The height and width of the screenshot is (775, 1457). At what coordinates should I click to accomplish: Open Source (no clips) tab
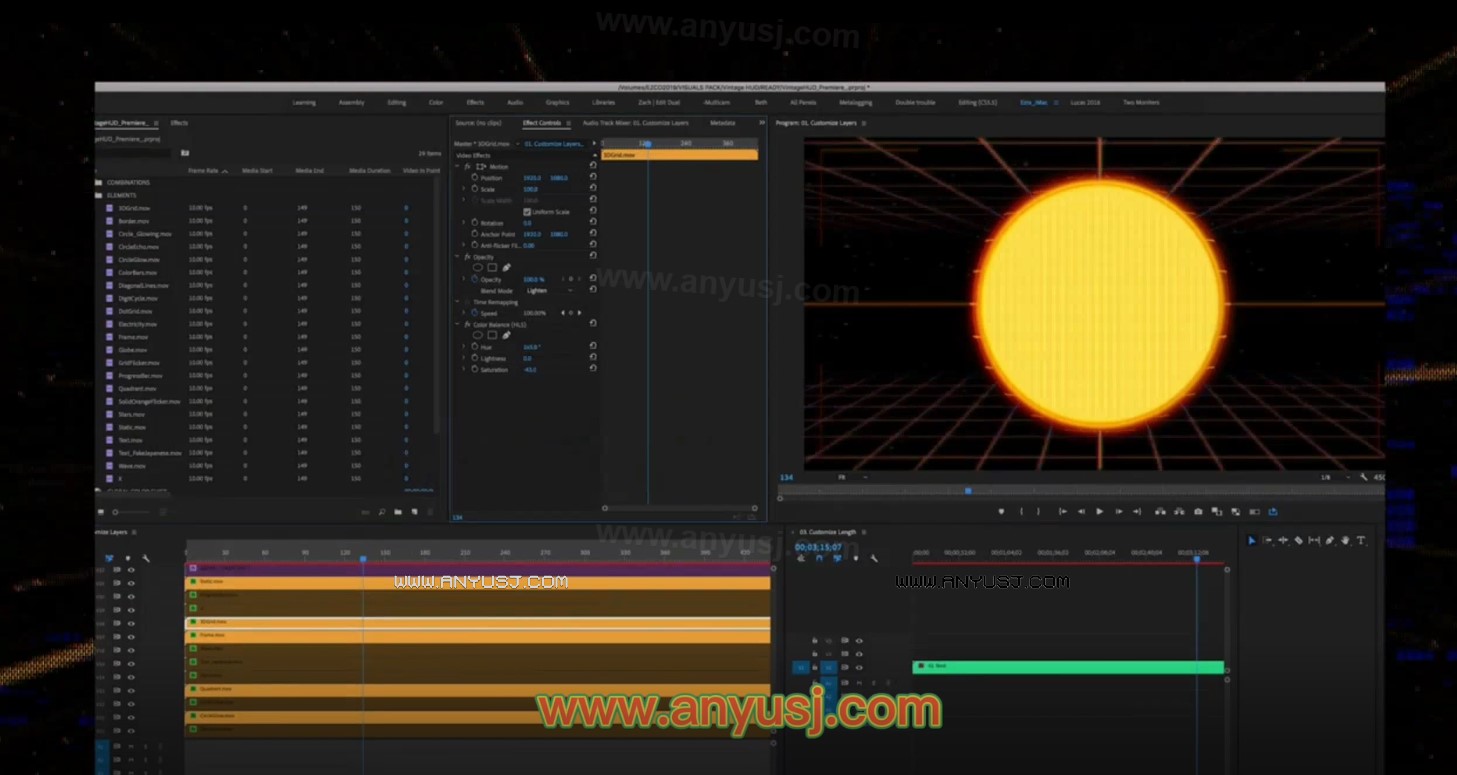click(x=478, y=123)
